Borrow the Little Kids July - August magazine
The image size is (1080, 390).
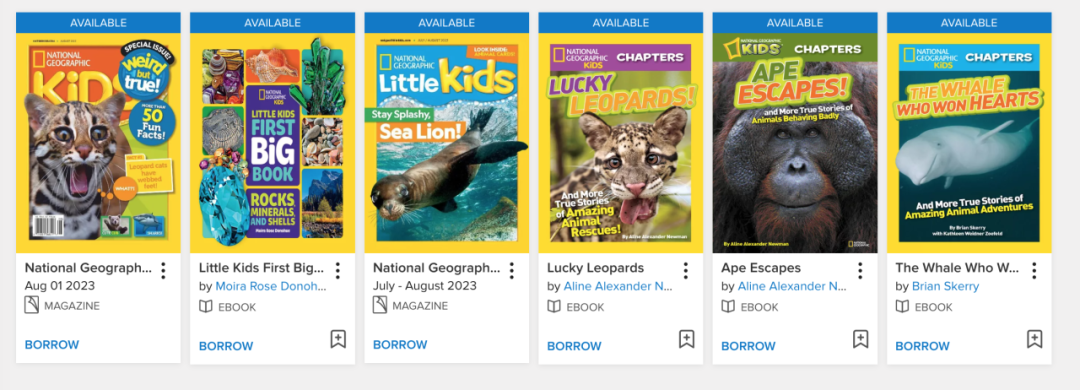coord(400,345)
